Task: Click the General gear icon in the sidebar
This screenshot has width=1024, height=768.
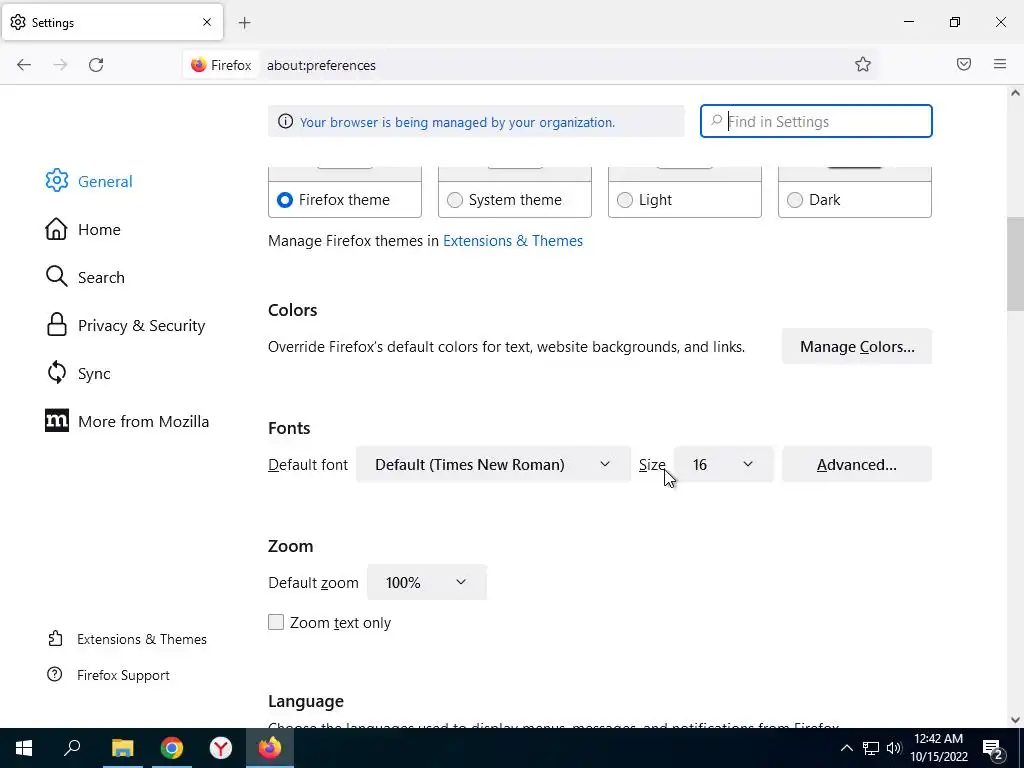Action: [x=57, y=181]
